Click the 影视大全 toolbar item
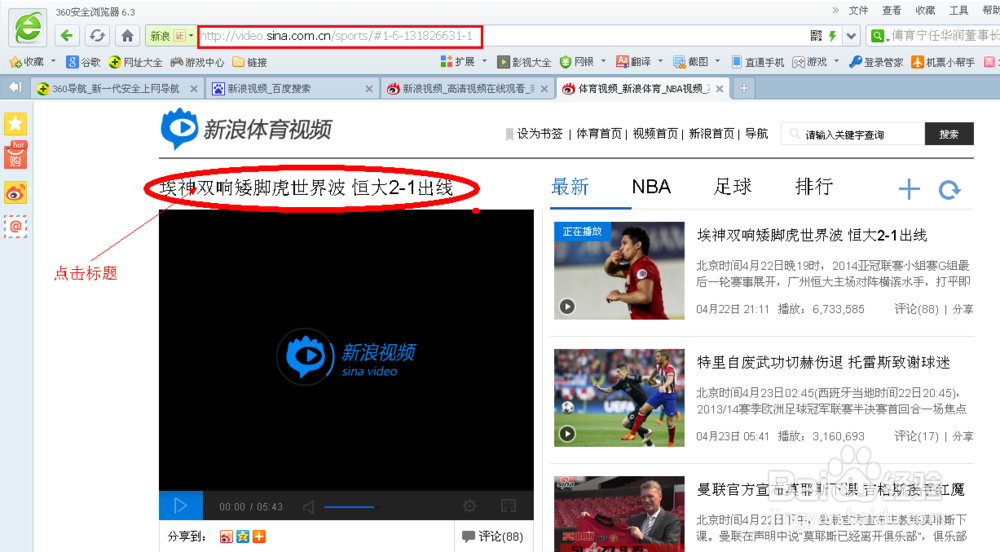Viewport: 1000px width, 552px height. [x=524, y=62]
